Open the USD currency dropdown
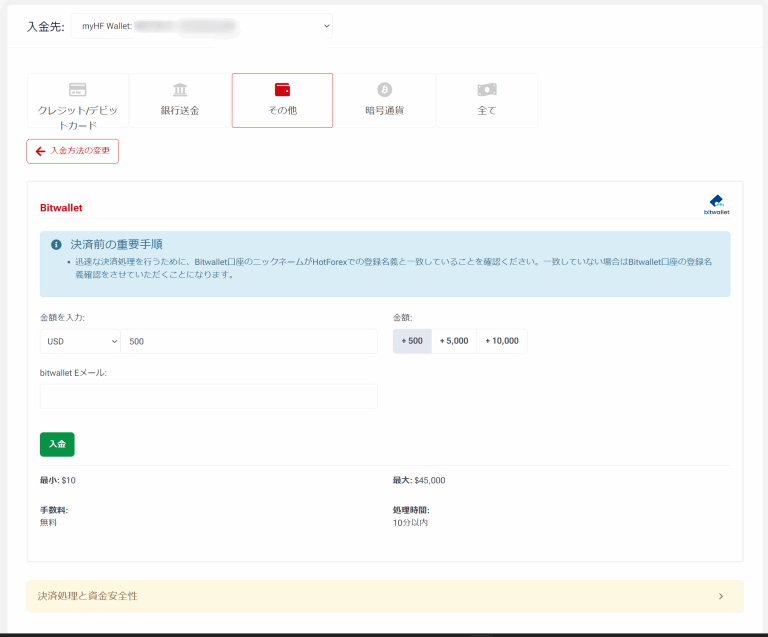The width and height of the screenshot is (768, 637). (80, 341)
